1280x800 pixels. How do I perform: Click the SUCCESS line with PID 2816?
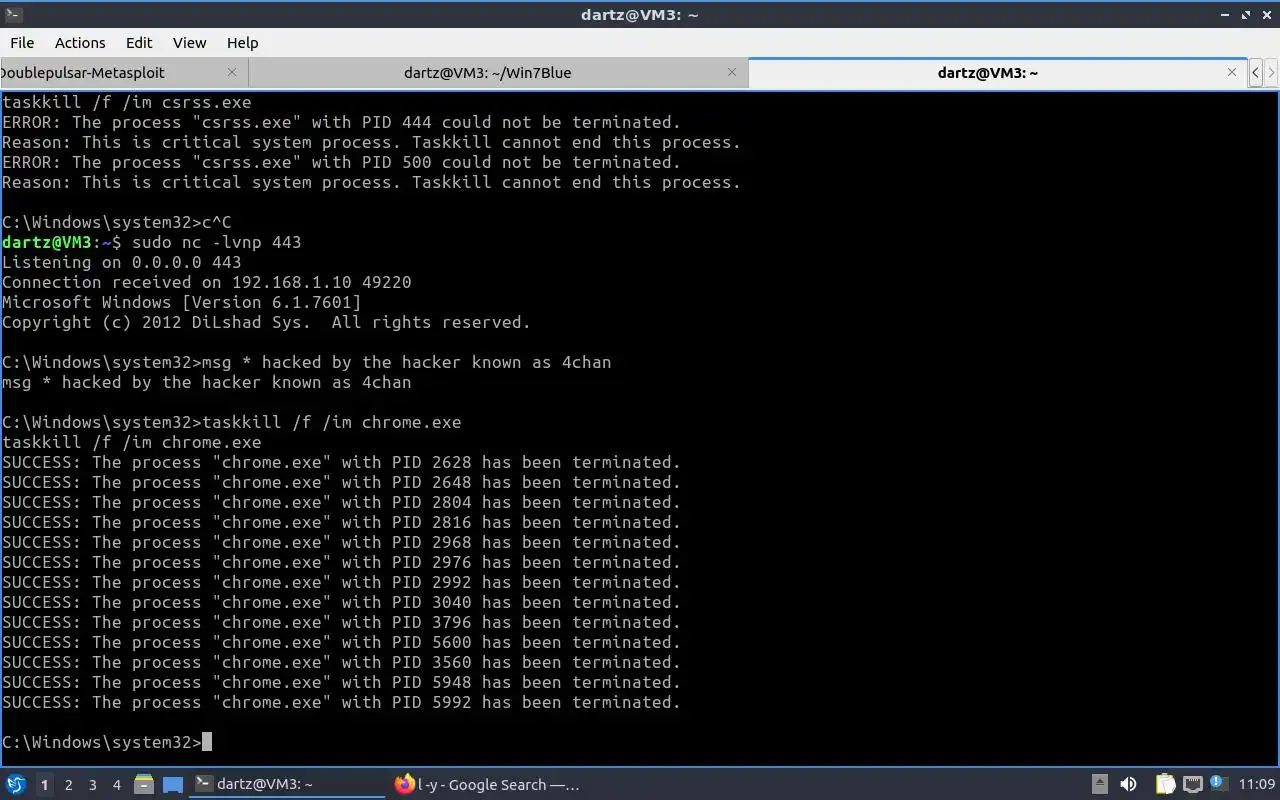click(x=341, y=522)
